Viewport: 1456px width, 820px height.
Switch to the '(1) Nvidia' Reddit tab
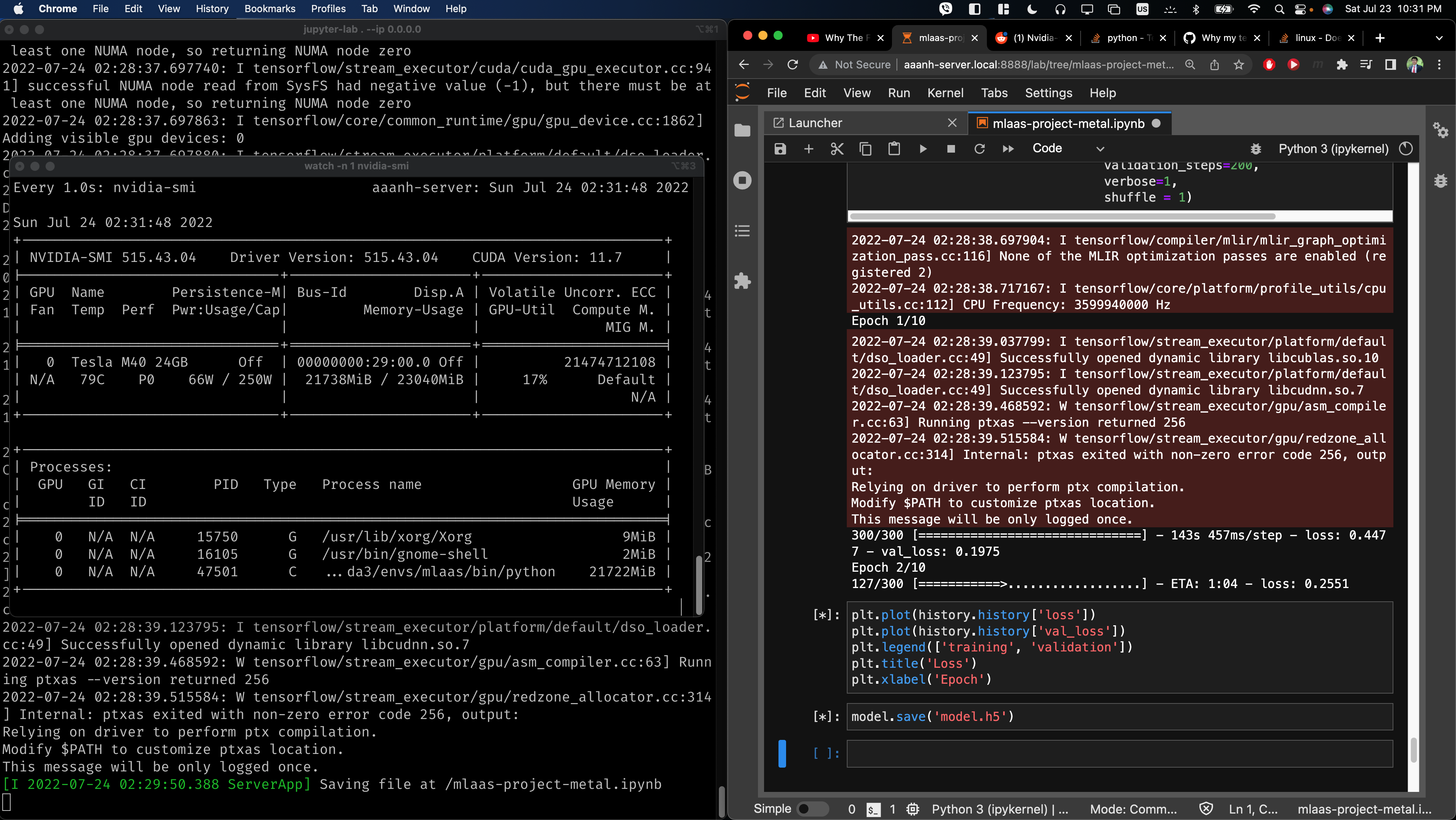[1033, 38]
